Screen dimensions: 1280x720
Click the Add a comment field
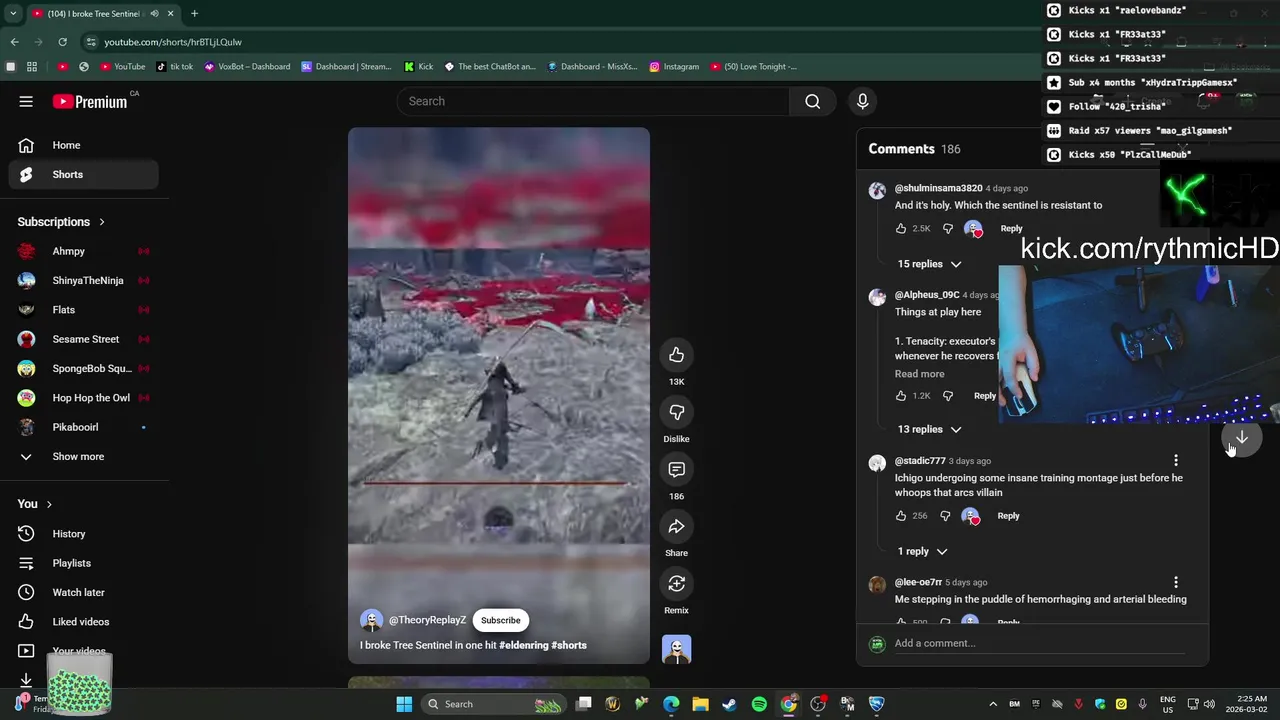tap(1040, 643)
